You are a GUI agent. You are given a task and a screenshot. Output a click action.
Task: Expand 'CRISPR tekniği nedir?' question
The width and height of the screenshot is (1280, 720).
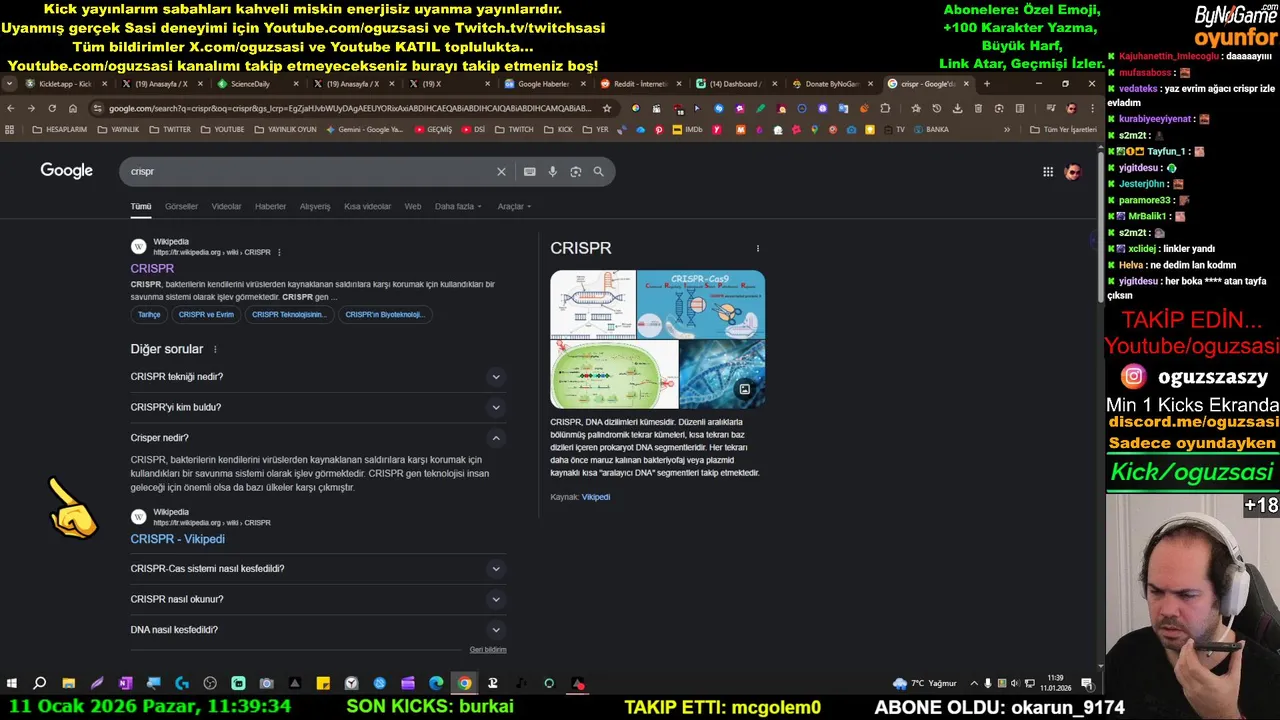pyautogui.click(x=318, y=377)
